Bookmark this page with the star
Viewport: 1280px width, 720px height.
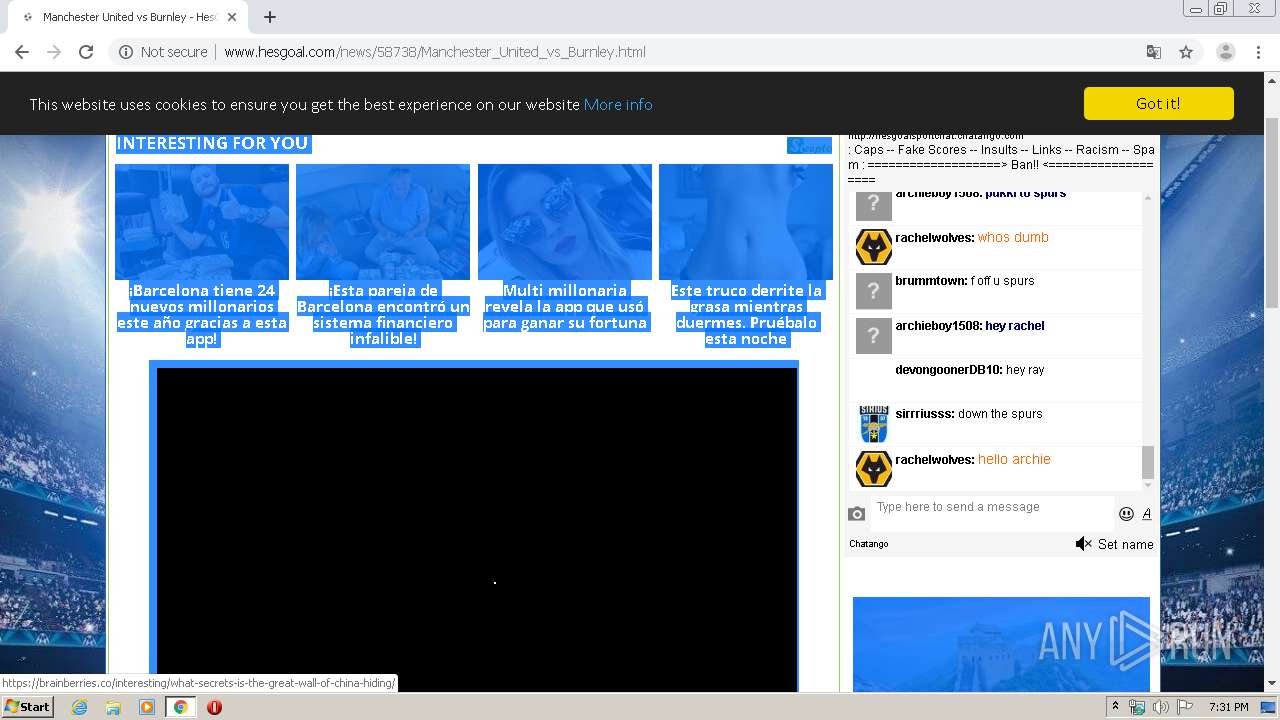(x=1186, y=52)
